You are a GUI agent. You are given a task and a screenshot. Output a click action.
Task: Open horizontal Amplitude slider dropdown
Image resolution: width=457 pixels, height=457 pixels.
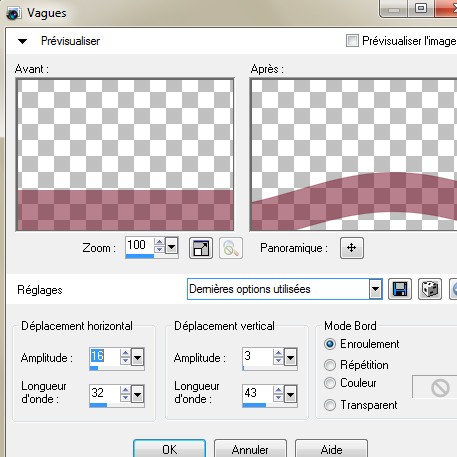coord(138,358)
